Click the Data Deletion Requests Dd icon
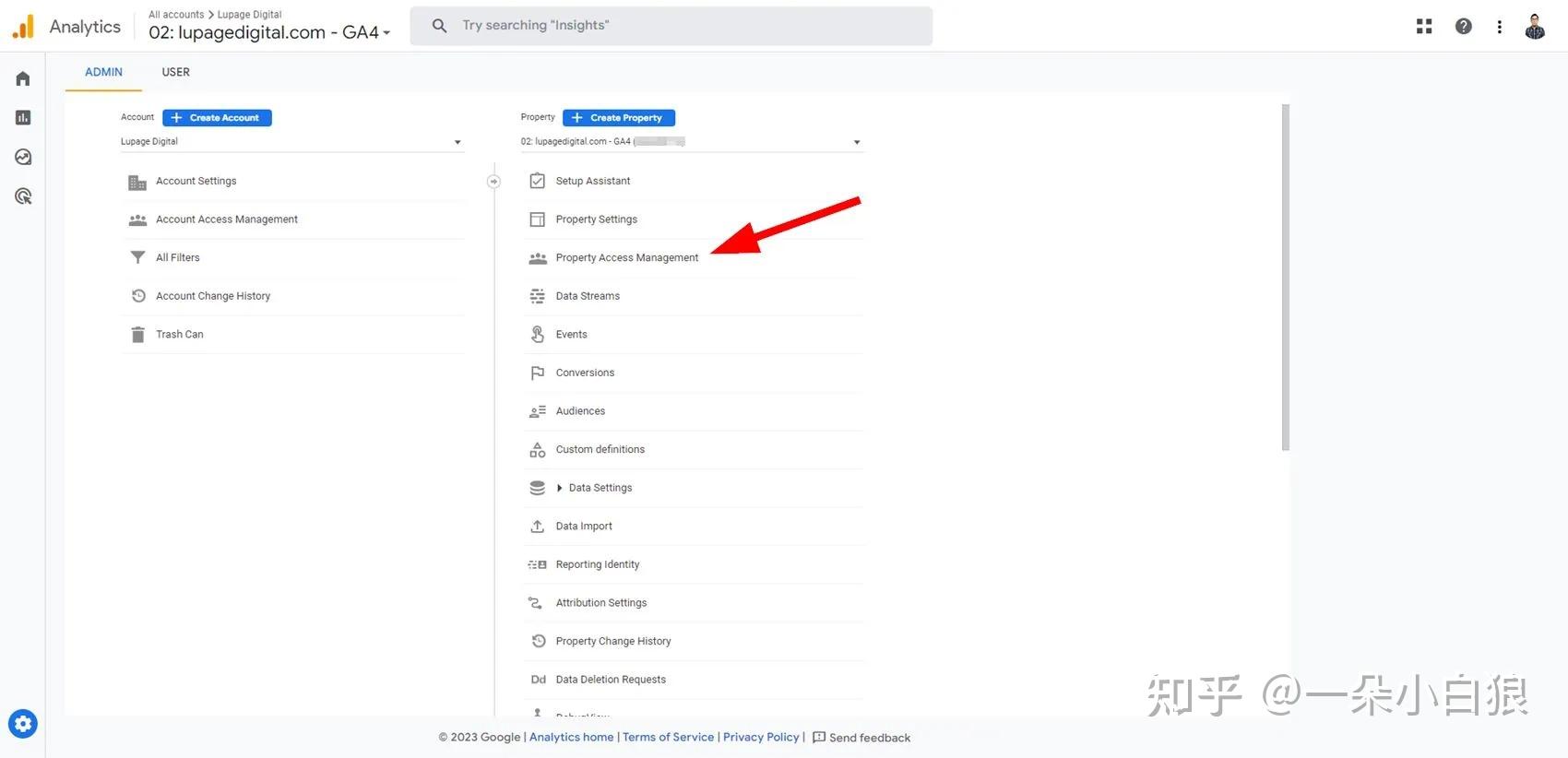 tap(539, 680)
